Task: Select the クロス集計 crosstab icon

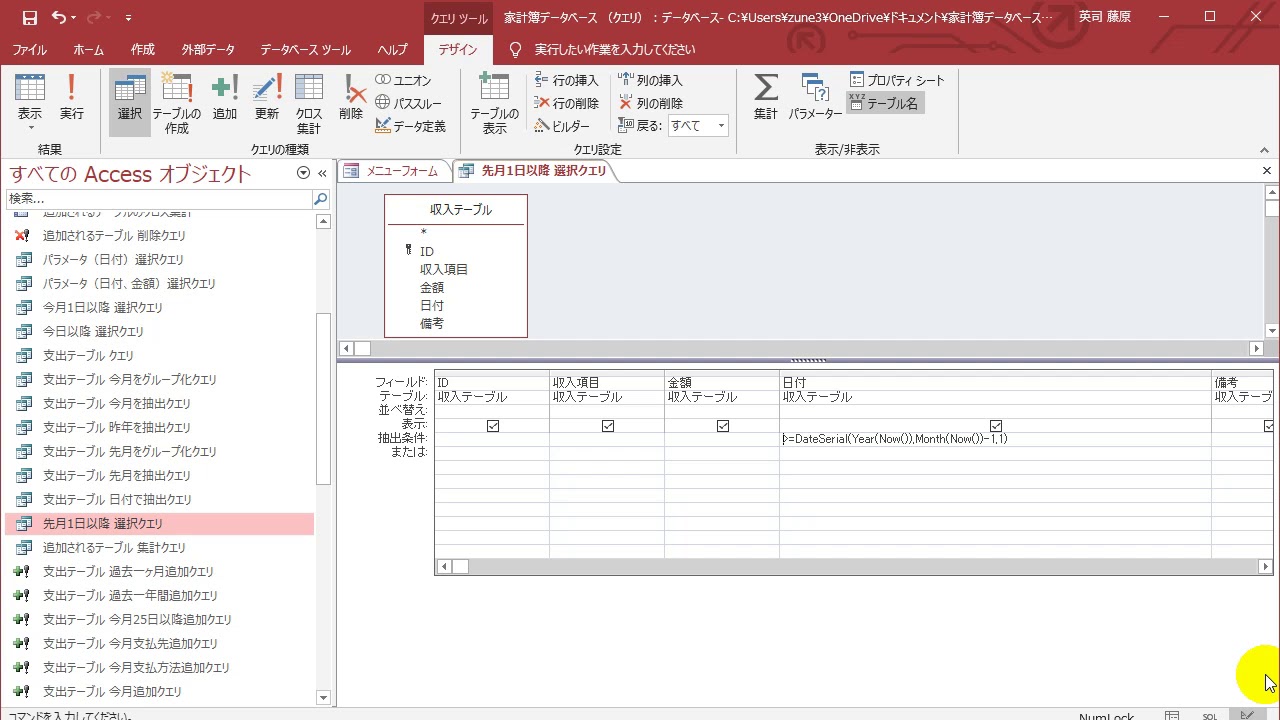Action: point(309,102)
